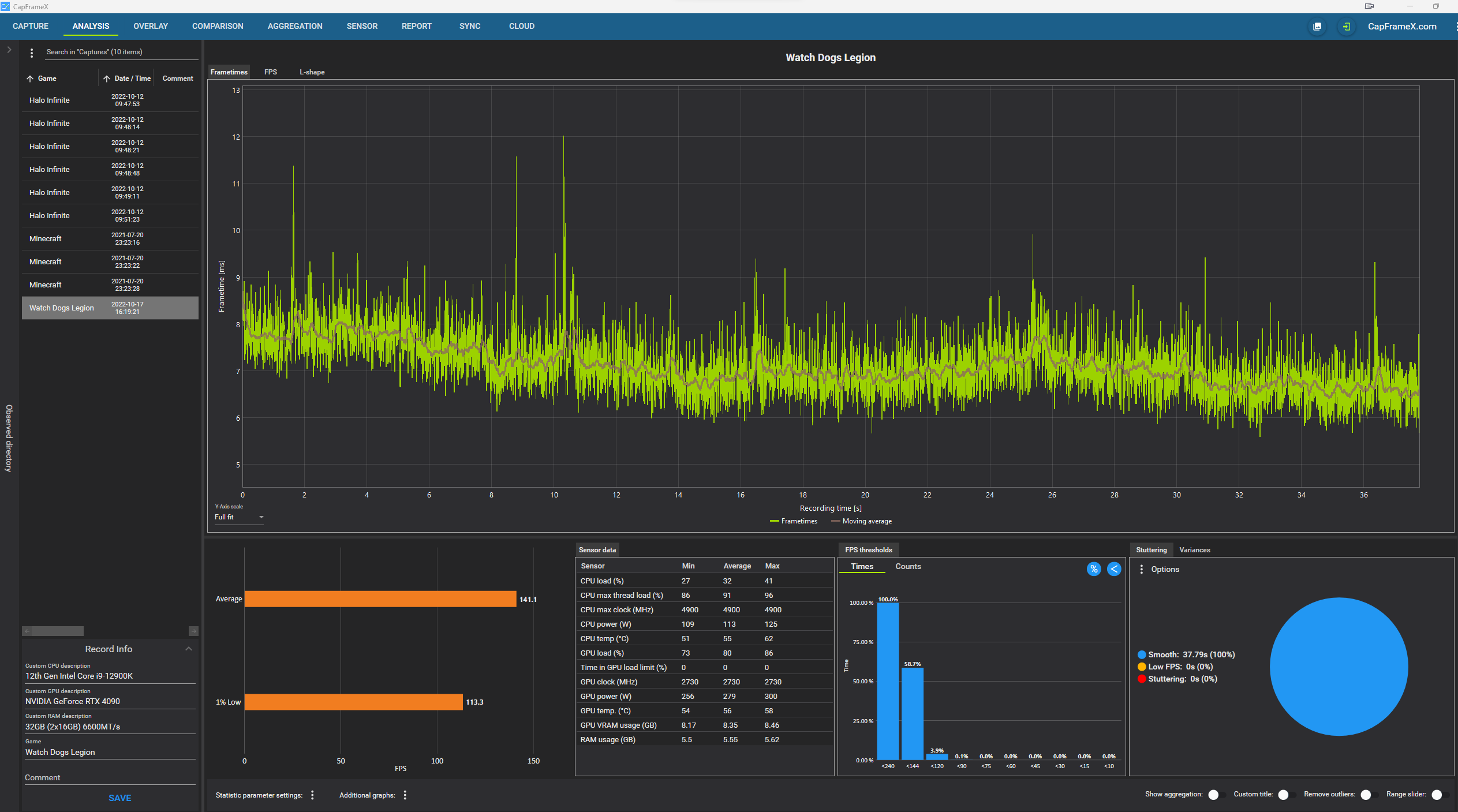The width and height of the screenshot is (1458, 812).
Task: Click the Game name field in Record Info
Action: 110,752
